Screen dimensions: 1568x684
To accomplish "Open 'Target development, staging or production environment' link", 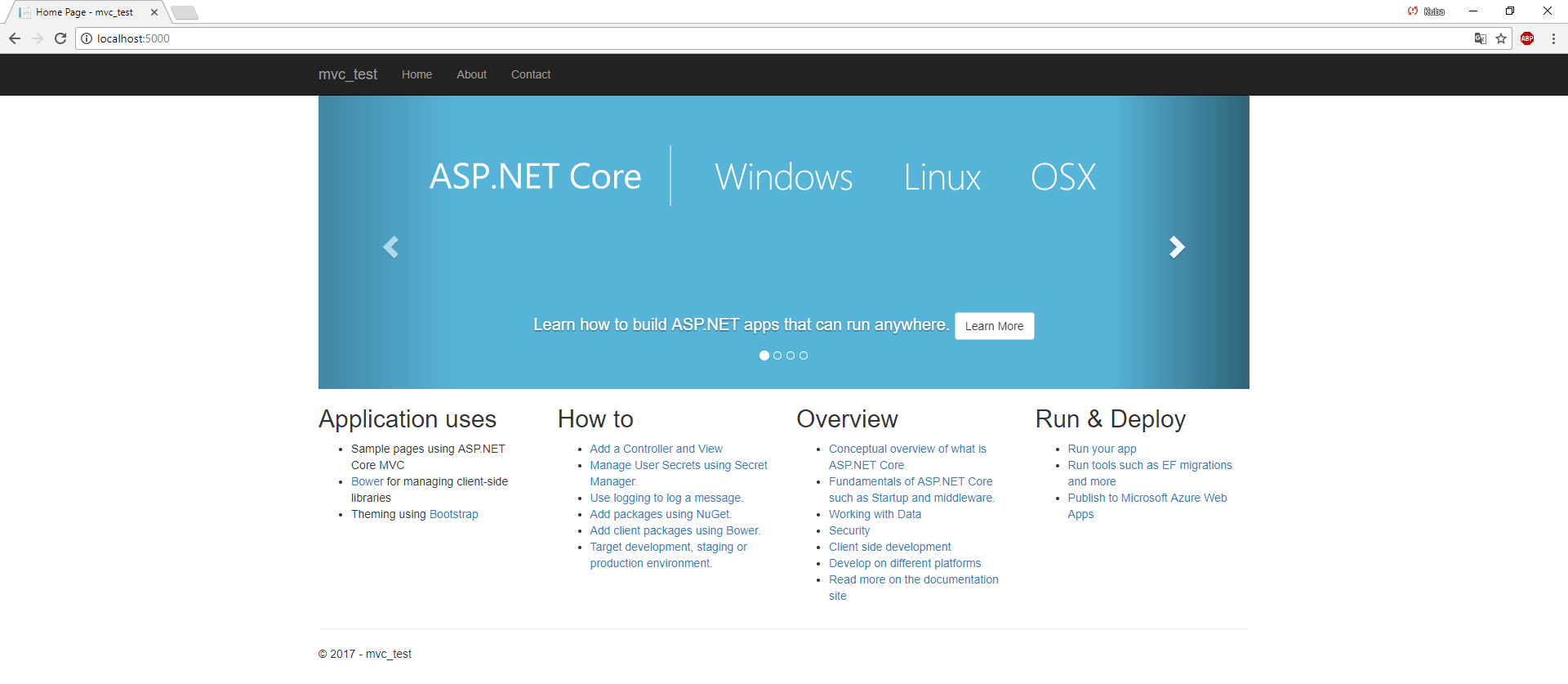I will click(669, 555).
